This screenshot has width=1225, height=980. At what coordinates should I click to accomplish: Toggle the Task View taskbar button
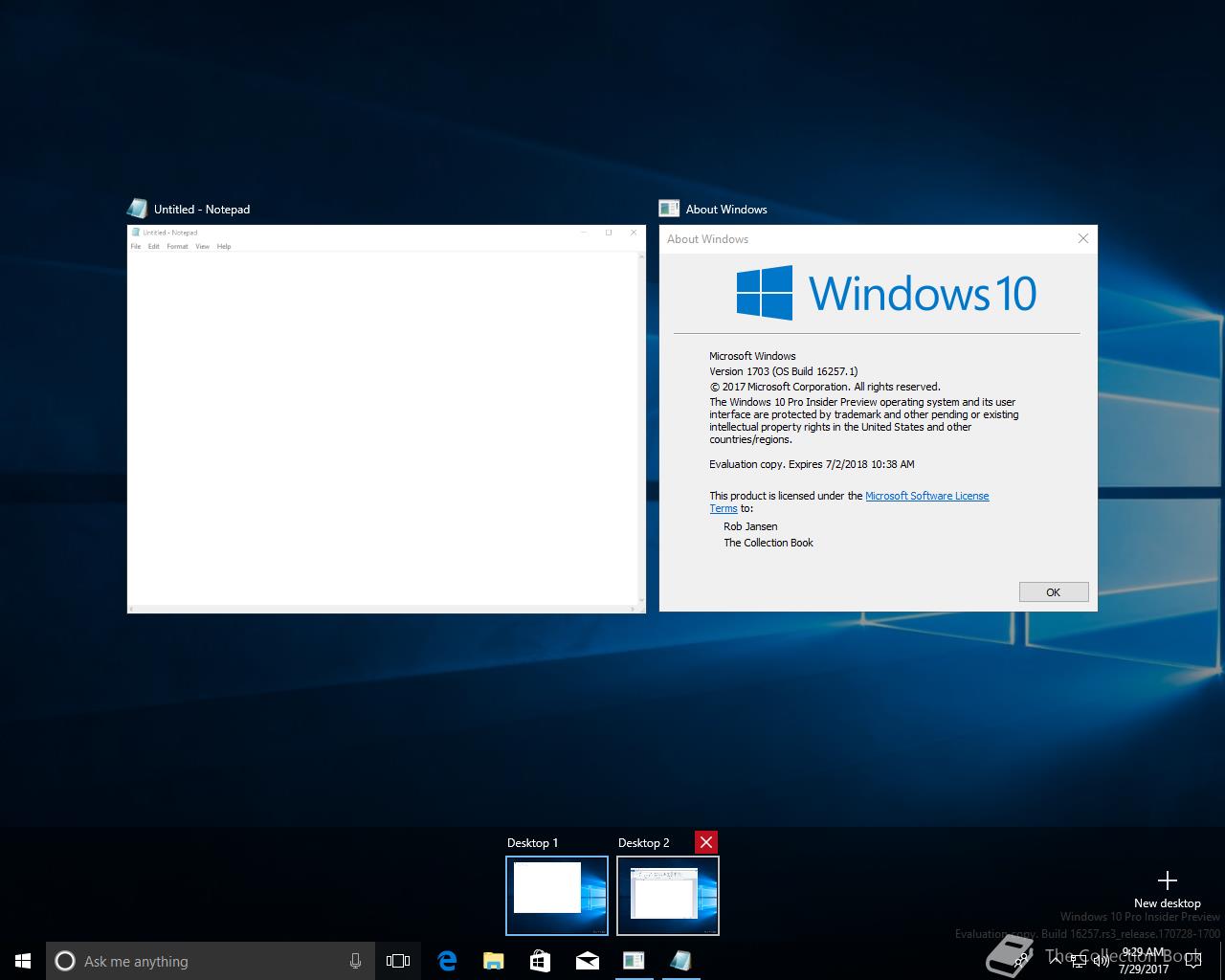tap(398, 961)
